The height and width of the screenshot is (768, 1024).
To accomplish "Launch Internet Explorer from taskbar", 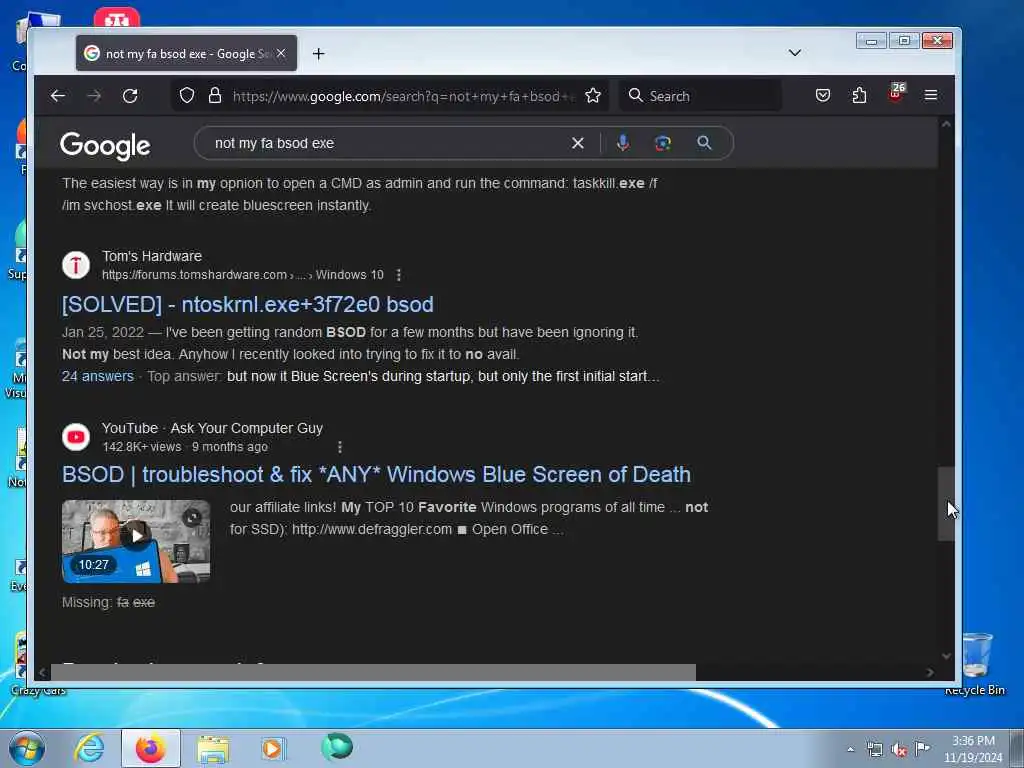I will [x=89, y=748].
